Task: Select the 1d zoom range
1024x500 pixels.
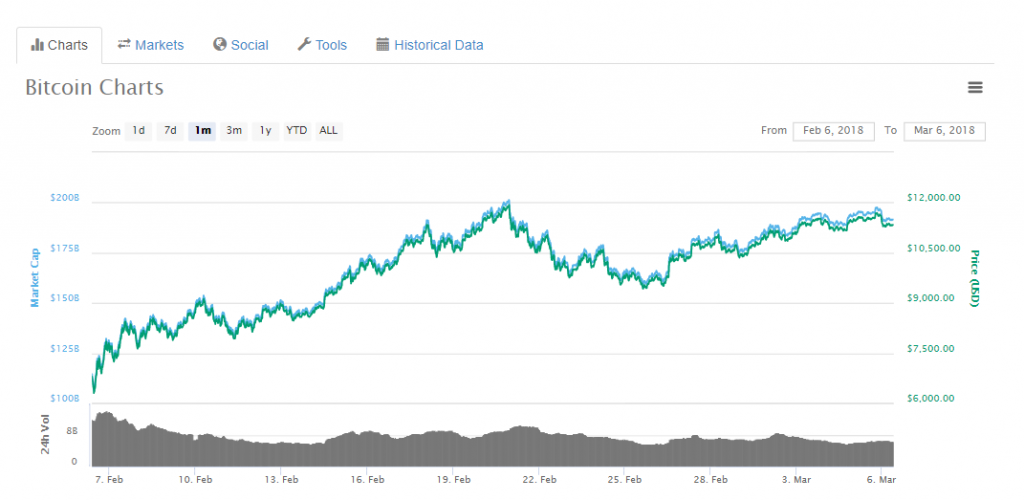Action: click(x=138, y=131)
